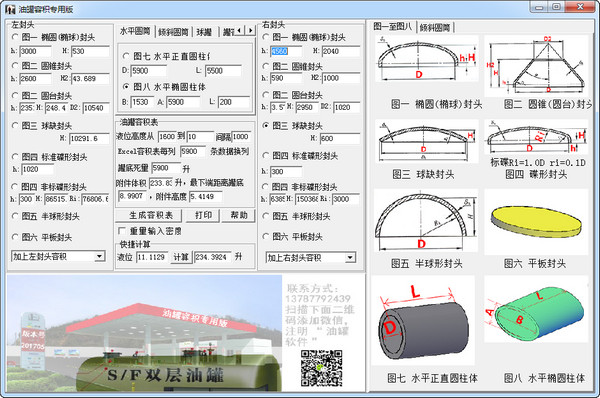The width and height of the screenshot is (600, 398).
Task: Enable 重量输入密度 checkbox
Action: point(122,231)
